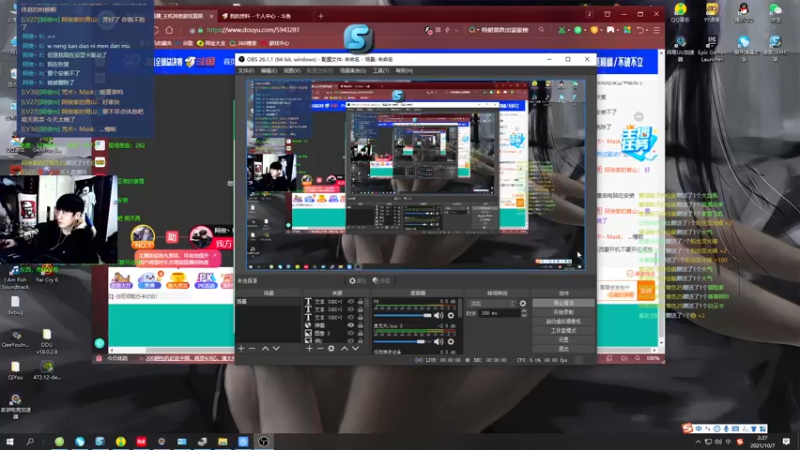800x450 pixels.
Task: Open the Epic Games Launcher desktop icon
Action: (711, 48)
